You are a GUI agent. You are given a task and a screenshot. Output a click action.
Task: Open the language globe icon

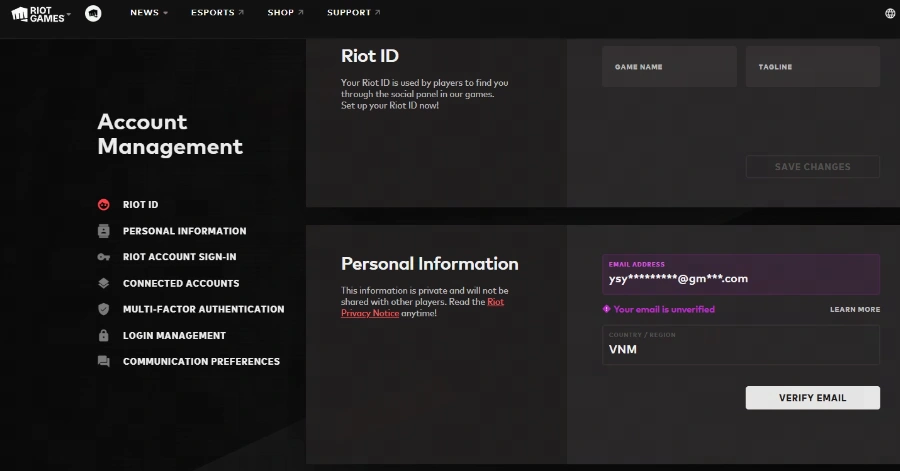[890, 13]
